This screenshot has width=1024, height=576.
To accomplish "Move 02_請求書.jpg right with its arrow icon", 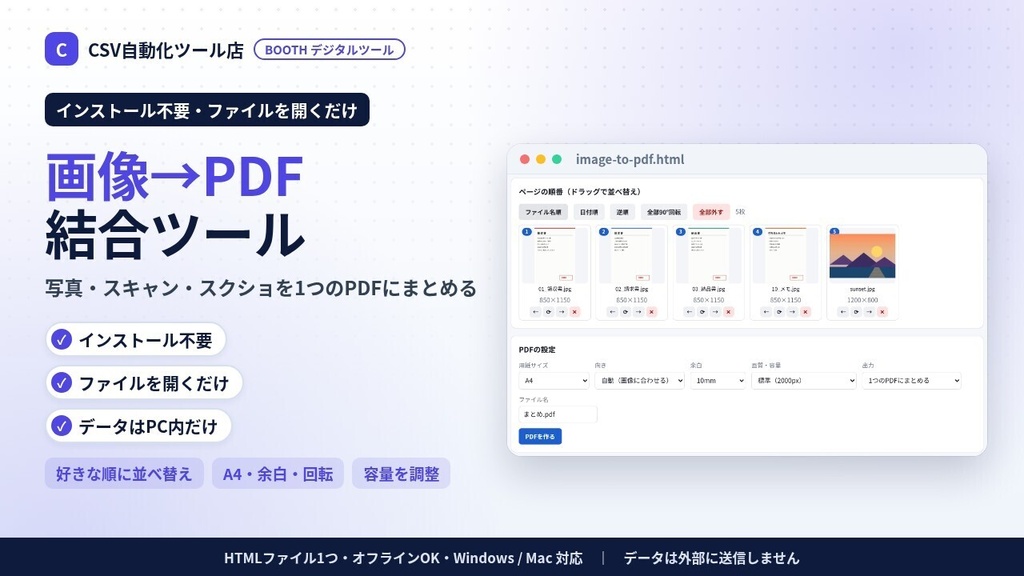I will click(639, 312).
